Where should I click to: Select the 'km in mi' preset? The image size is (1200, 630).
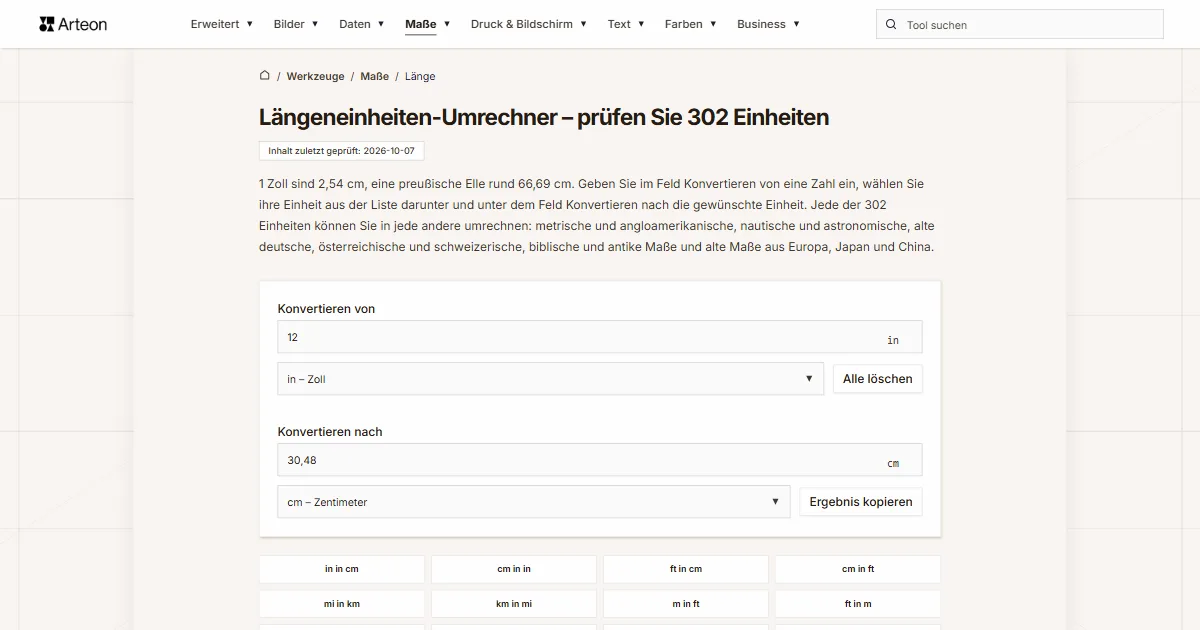click(514, 604)
